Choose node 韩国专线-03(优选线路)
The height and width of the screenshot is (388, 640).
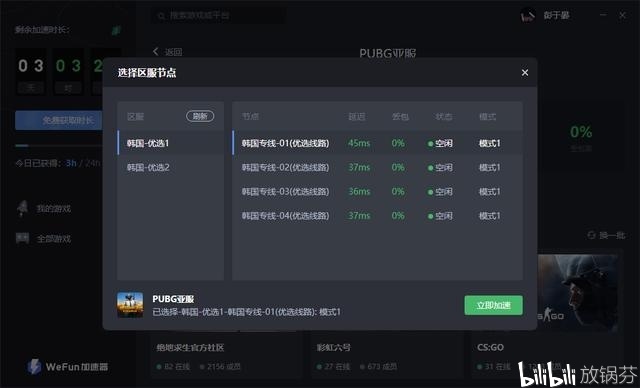pyautogui.click(x=378, y=191)
